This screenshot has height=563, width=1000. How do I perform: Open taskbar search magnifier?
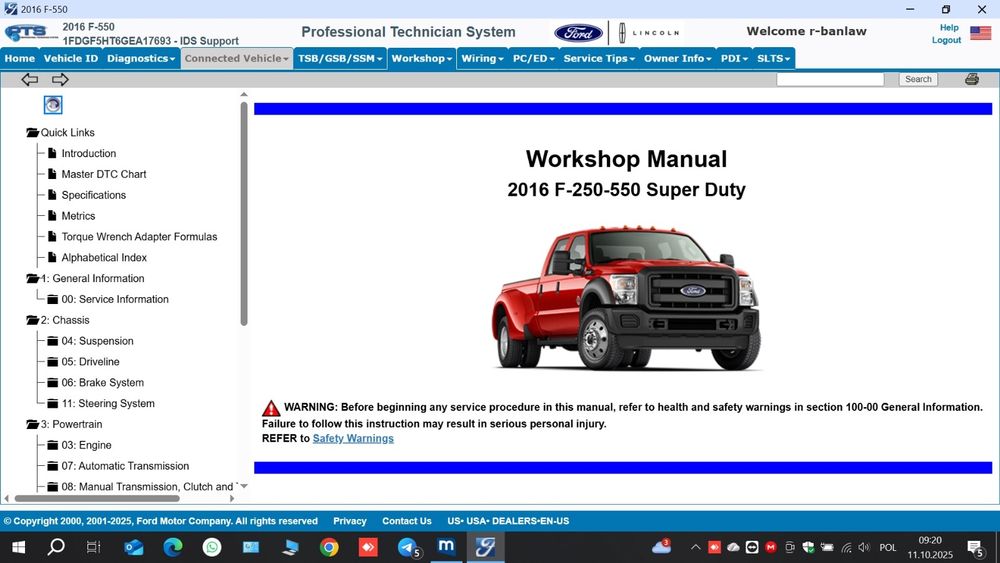tap(56, 546)
